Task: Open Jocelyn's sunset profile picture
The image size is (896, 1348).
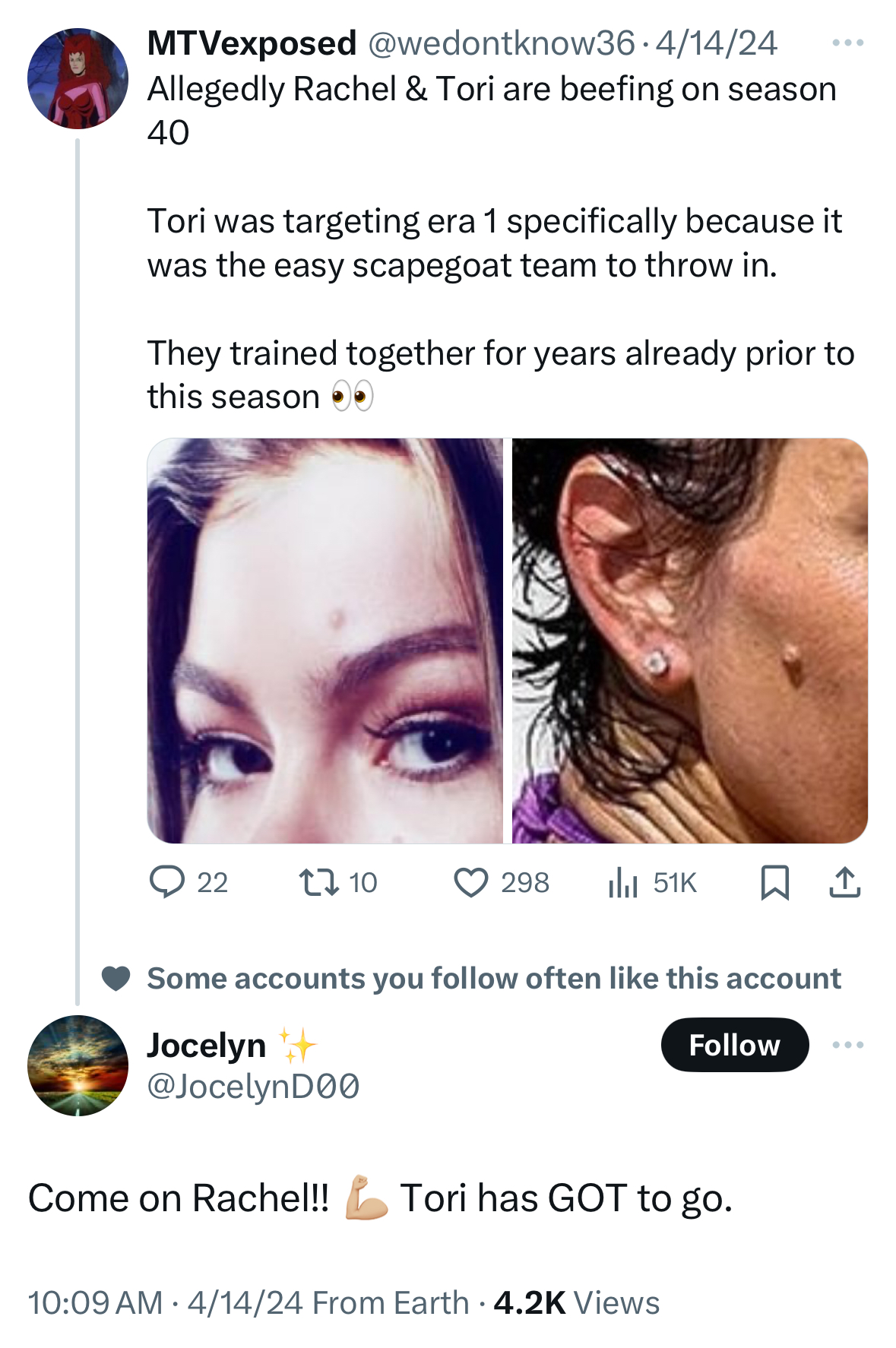Action: tap(78, 1065)
